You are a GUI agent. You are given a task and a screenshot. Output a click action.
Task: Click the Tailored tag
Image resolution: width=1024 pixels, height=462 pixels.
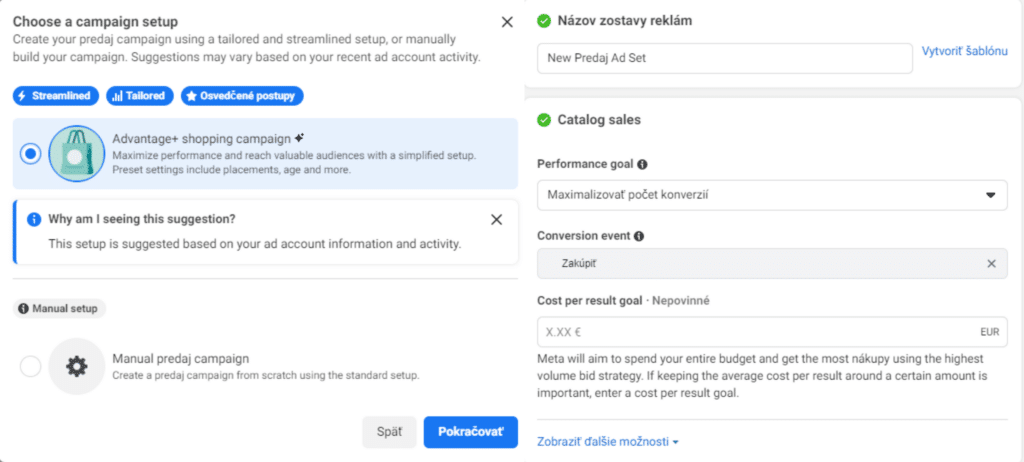(x=140, y=96)
